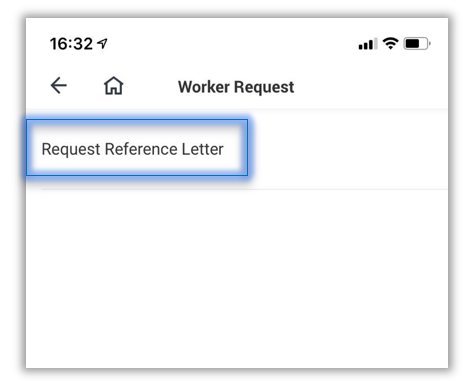Image resolution: width=471 pixels, height=381 pixels.
Task: Go to home via house icon
Action: coord(114,86)
